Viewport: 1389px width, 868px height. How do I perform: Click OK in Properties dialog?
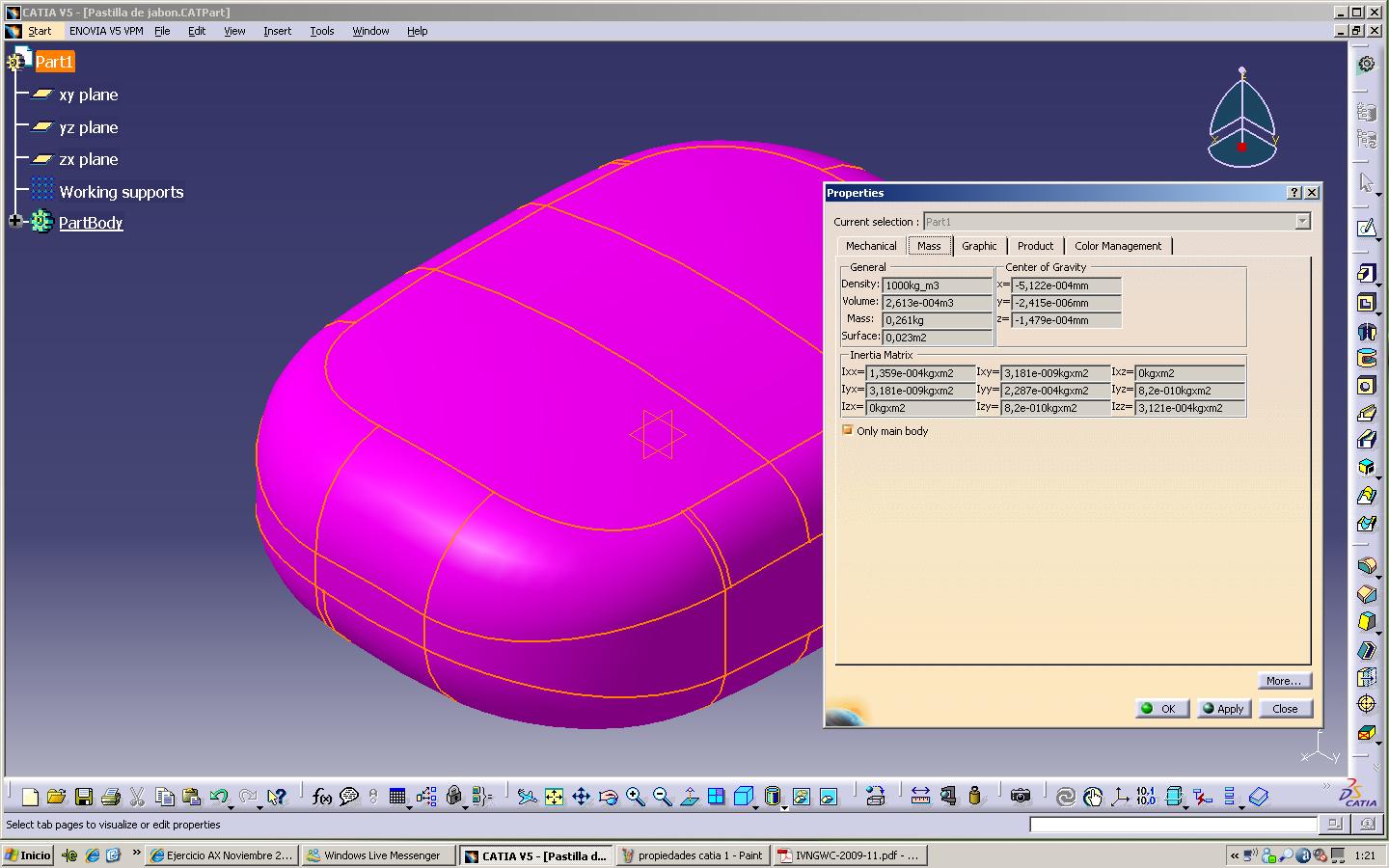(x=1161, y=708)
